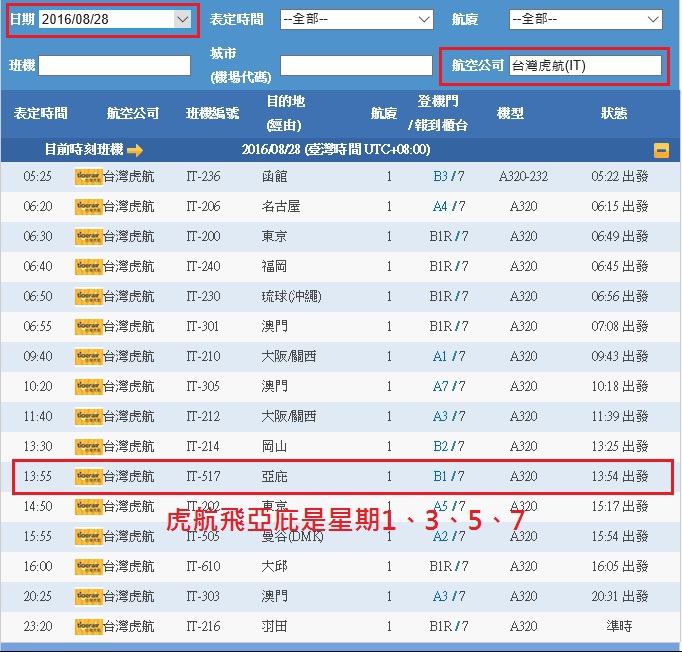Open gate link A7 for flight IT-305
Screen dimensions: 682x652
click(440, 387)
